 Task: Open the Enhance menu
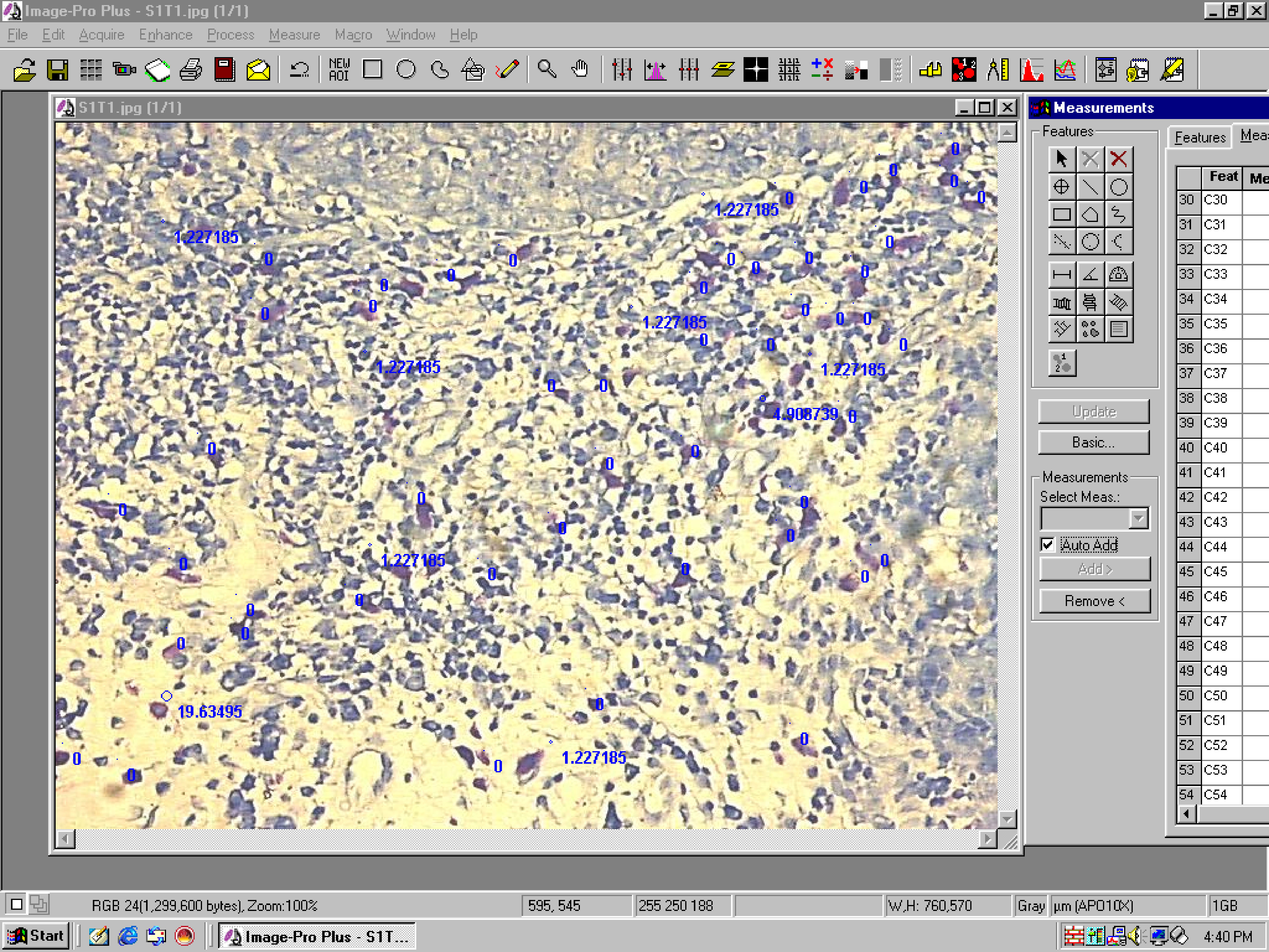click(x=165, y=35)
